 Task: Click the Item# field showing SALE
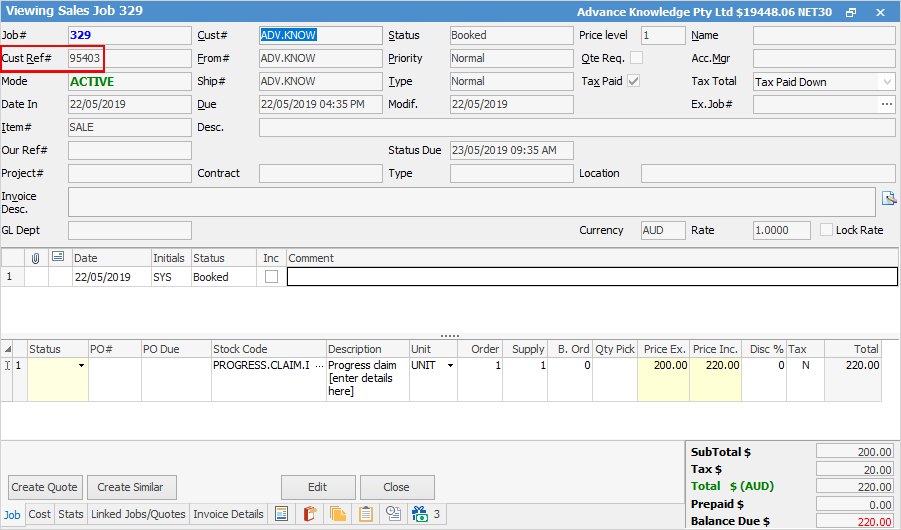point(130,127)
